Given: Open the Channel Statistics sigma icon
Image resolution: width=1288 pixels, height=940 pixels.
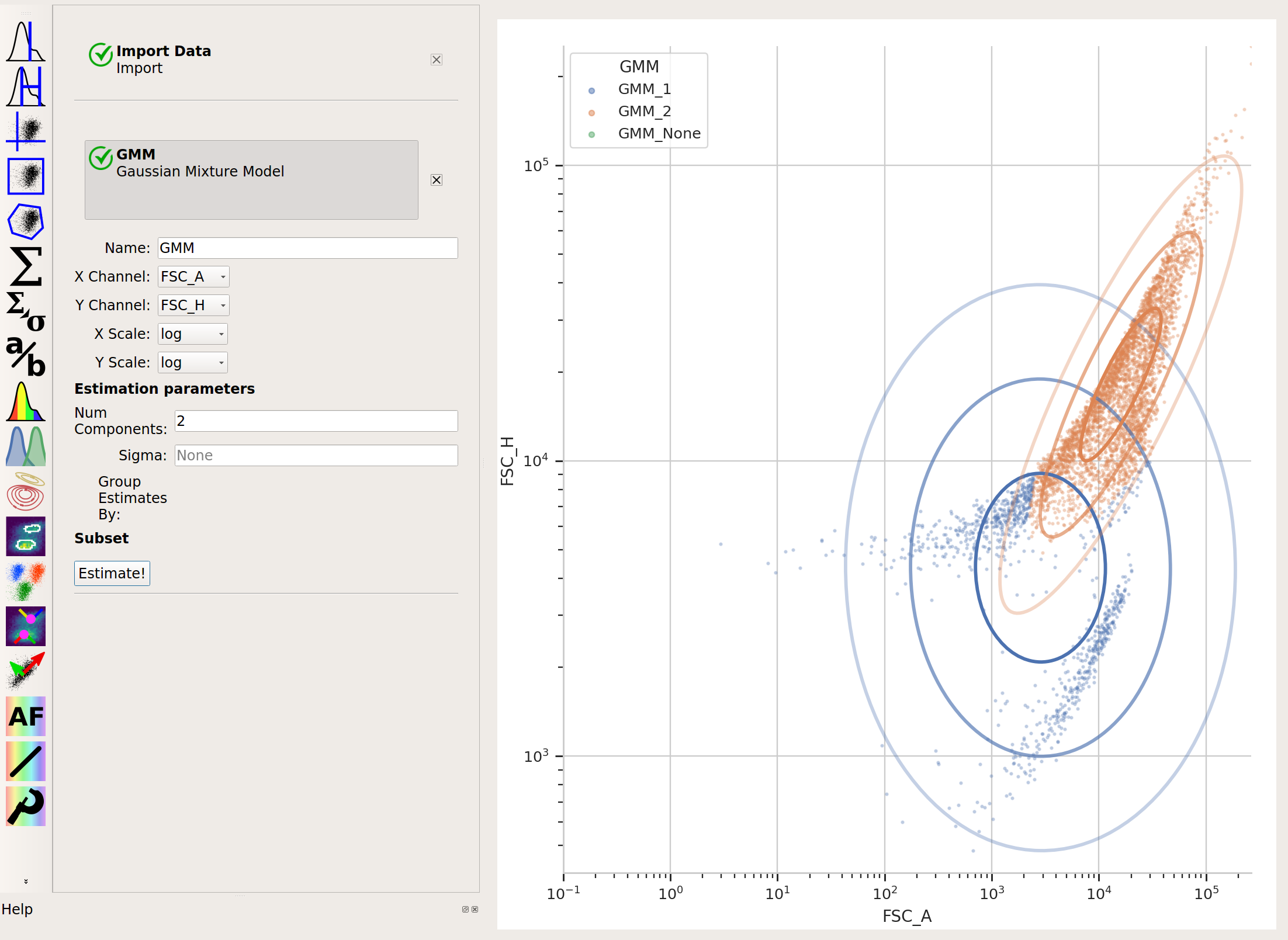Looking at the screenshot, I should (26, 266).
